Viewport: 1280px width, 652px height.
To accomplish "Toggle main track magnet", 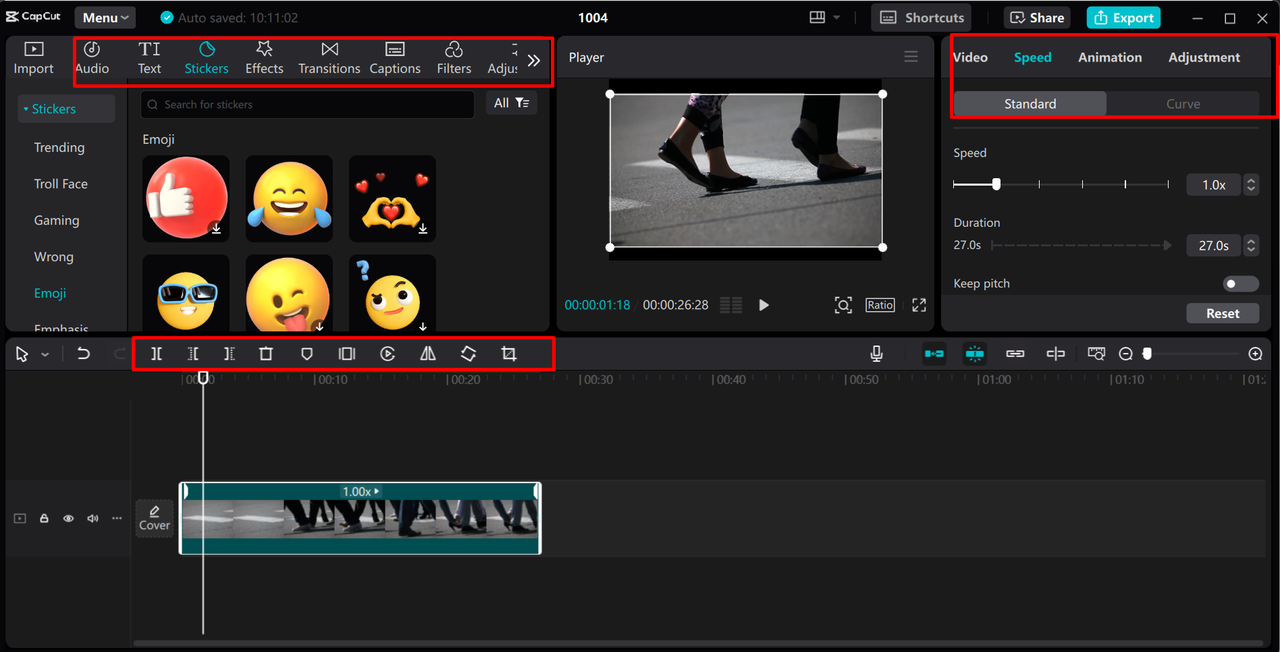I will point(934,354).
